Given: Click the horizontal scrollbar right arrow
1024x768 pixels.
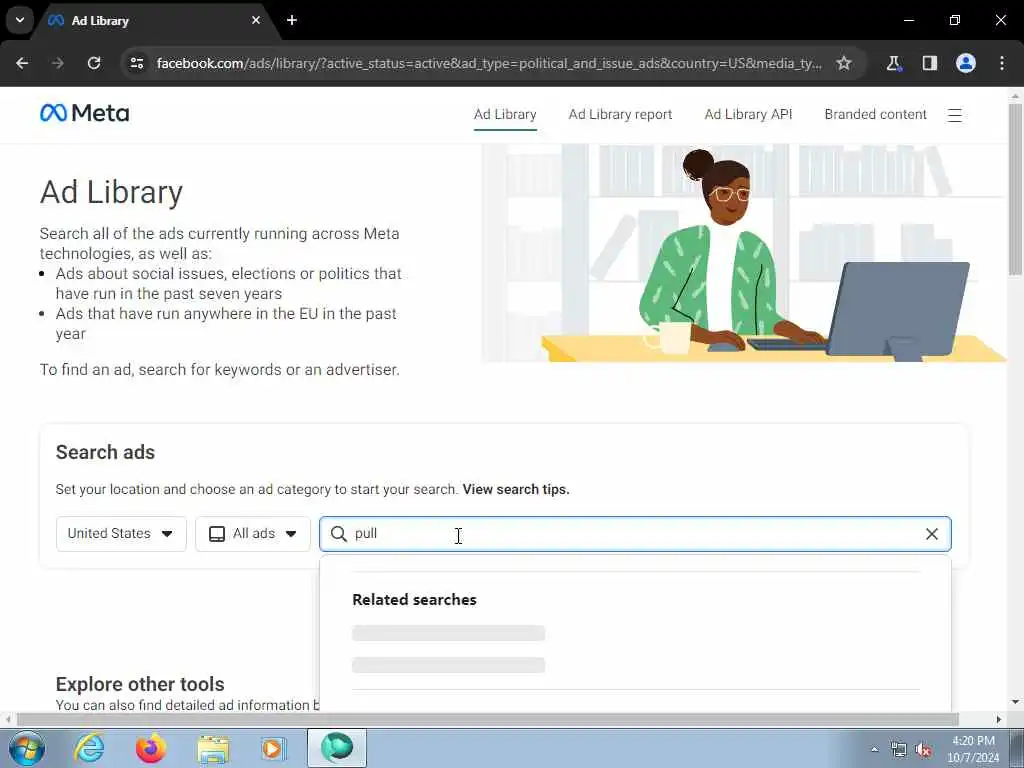Looking at the screenshot, I should point(999,719).
